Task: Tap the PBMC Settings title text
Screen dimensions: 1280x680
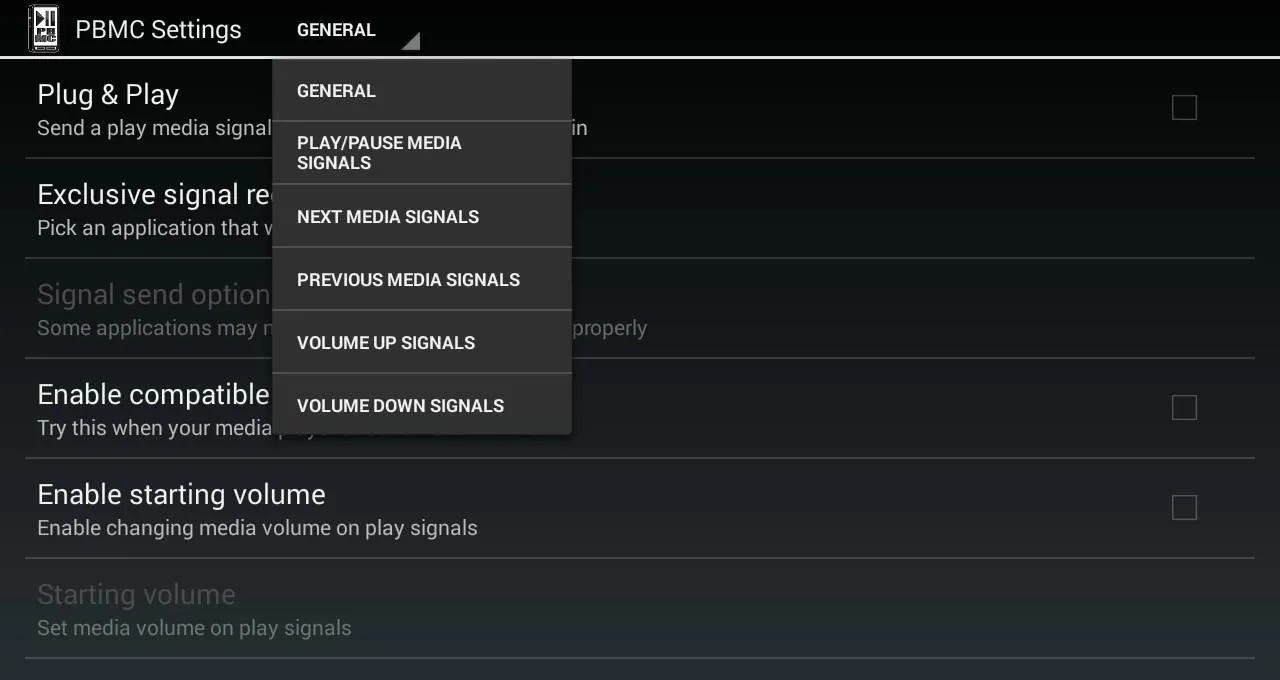Action: coord(158,30)
